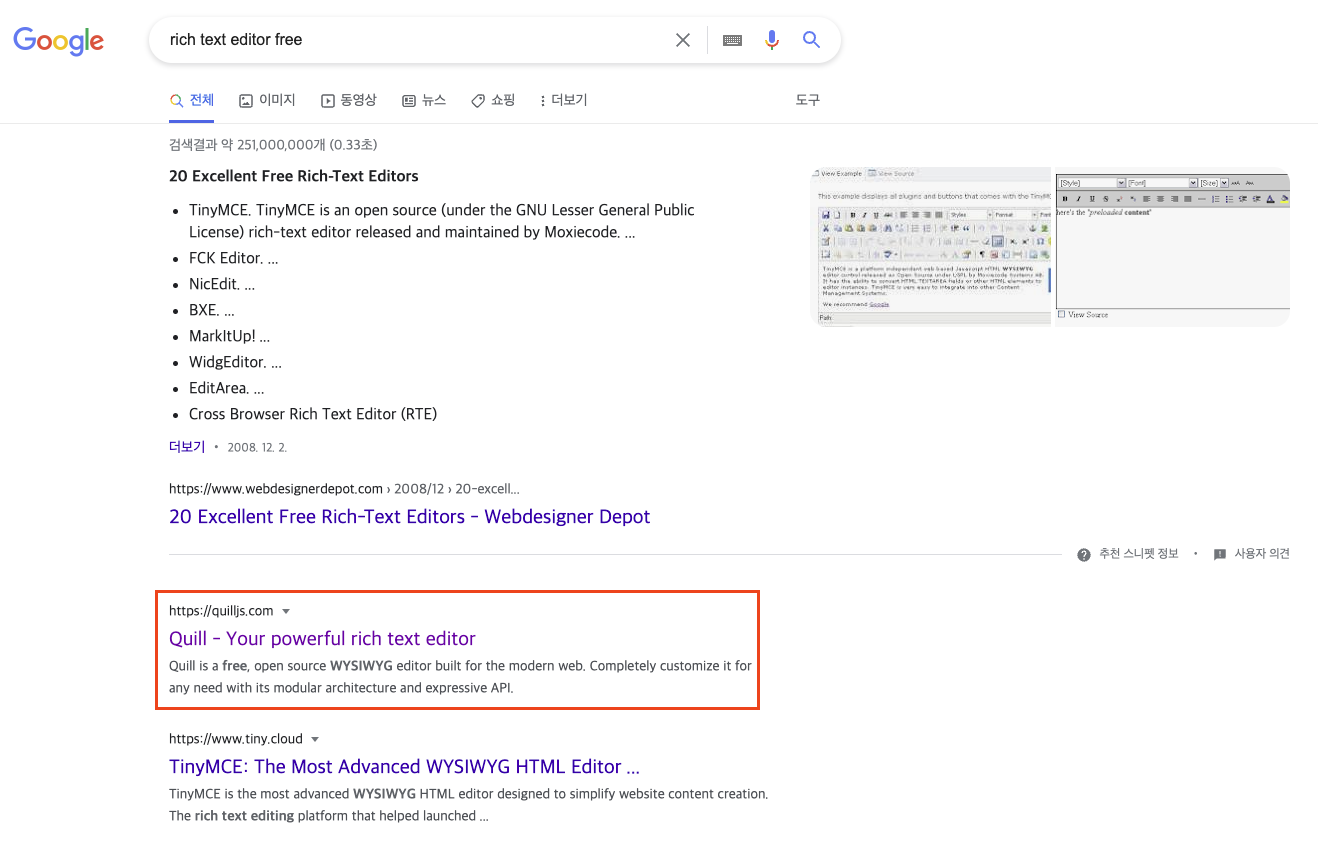Open the right editor screenshot thumbnail
The height and width of the screenshot is (845, 1318).
[x=1173, y=246]
